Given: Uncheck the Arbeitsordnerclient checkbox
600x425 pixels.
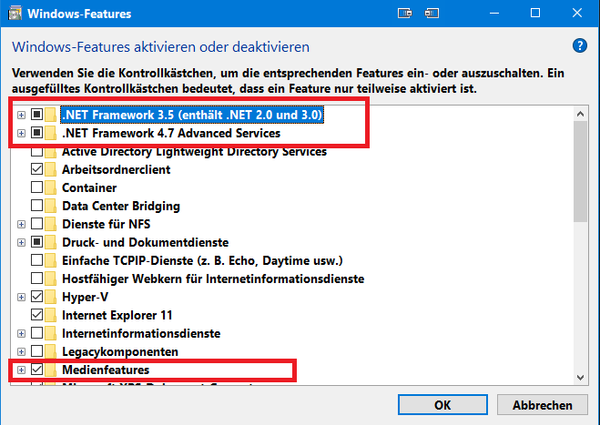Looking at the screenshot, I should 37,169.
